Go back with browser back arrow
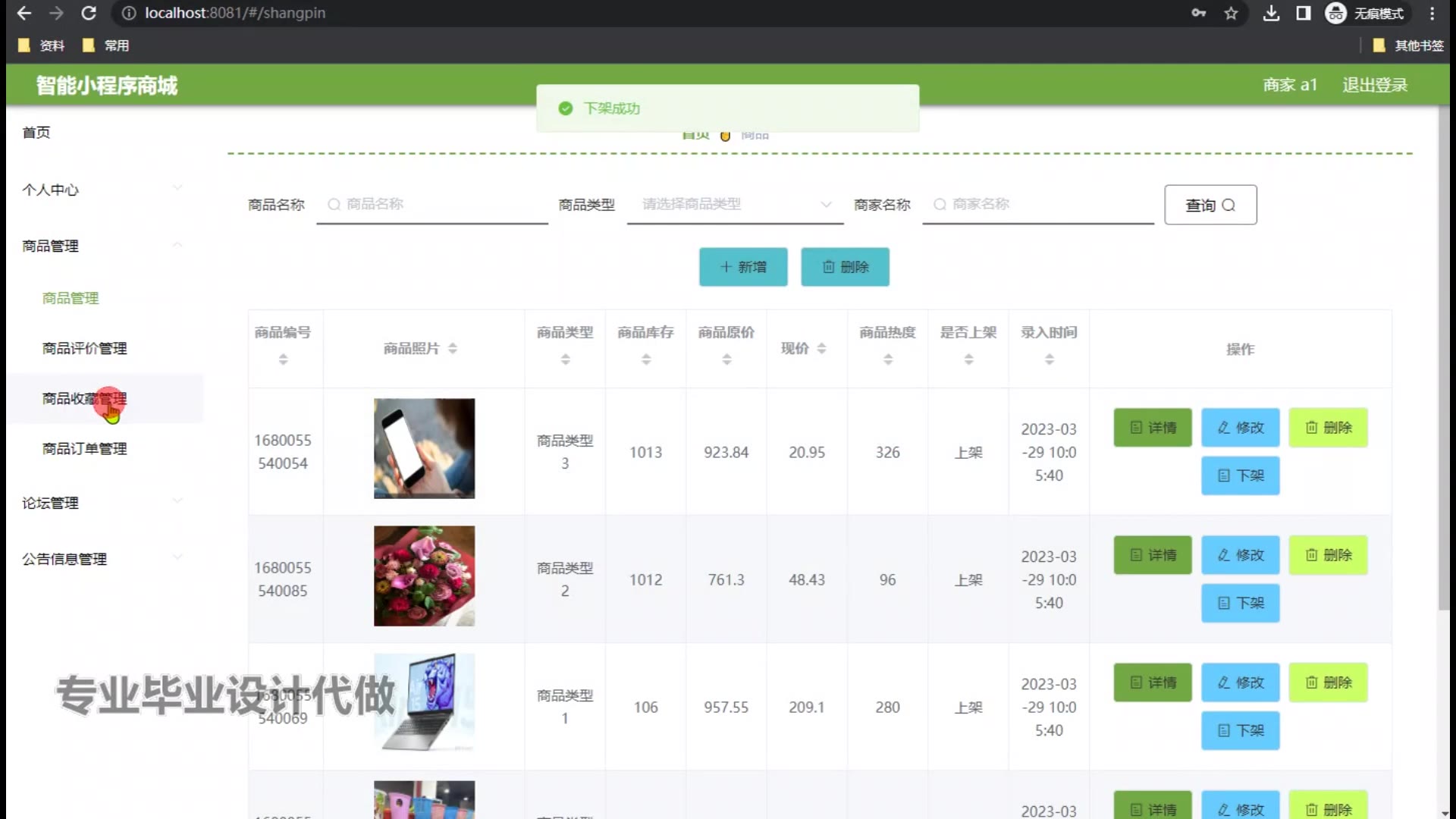This screenshot has width=1456, height=819. [24, 13]
